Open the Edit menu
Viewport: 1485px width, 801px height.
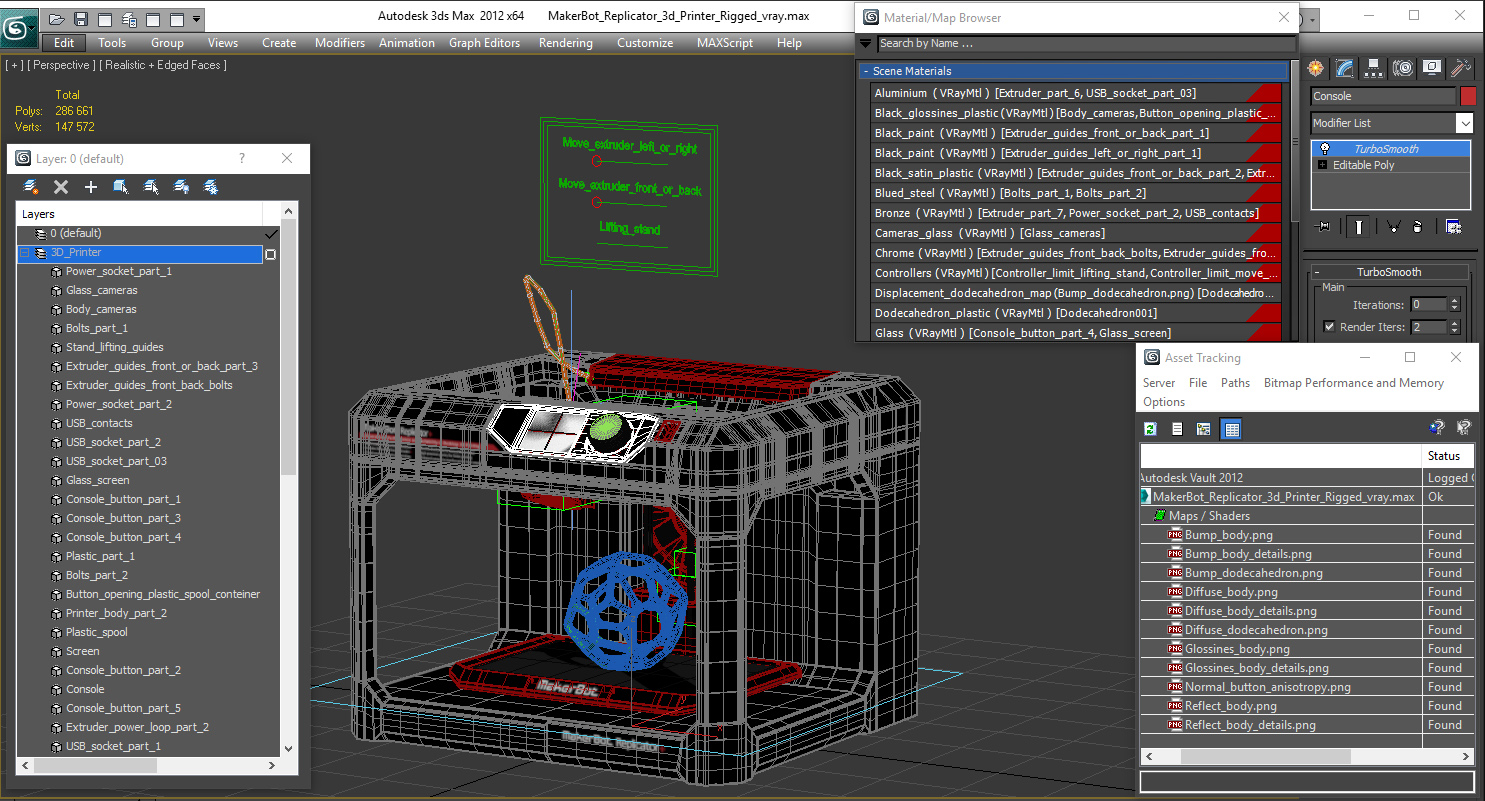pos(64,43)
